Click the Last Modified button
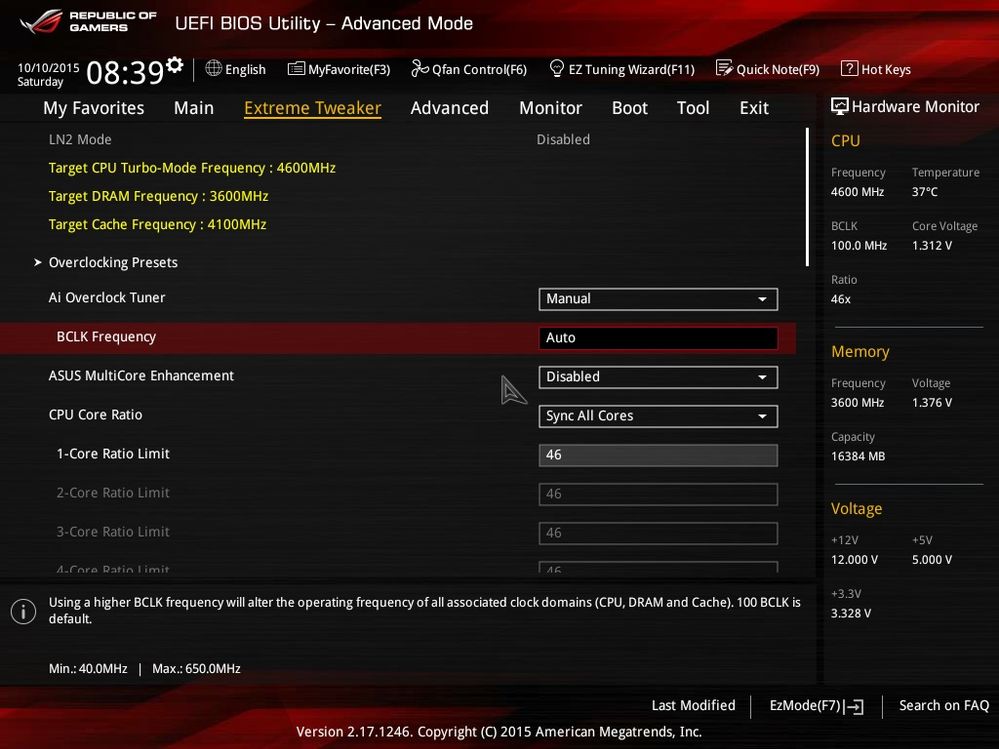This screenshot has width=999, height=749. click(693, 705)
